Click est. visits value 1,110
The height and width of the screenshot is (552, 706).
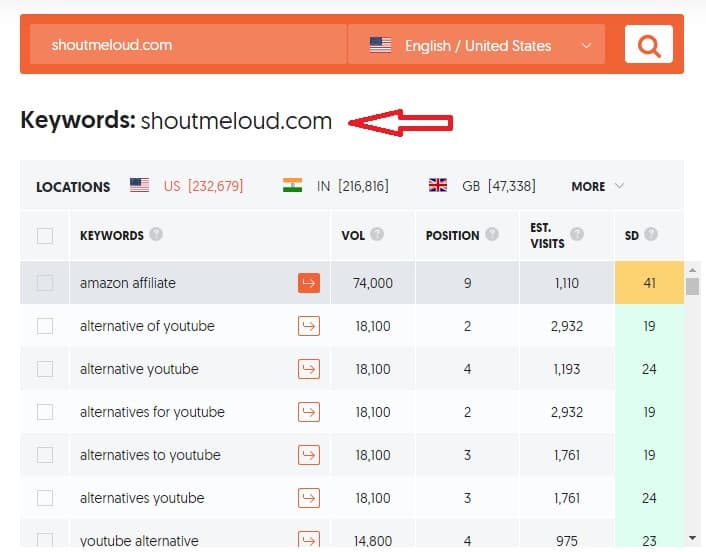[x=566, y=283]
